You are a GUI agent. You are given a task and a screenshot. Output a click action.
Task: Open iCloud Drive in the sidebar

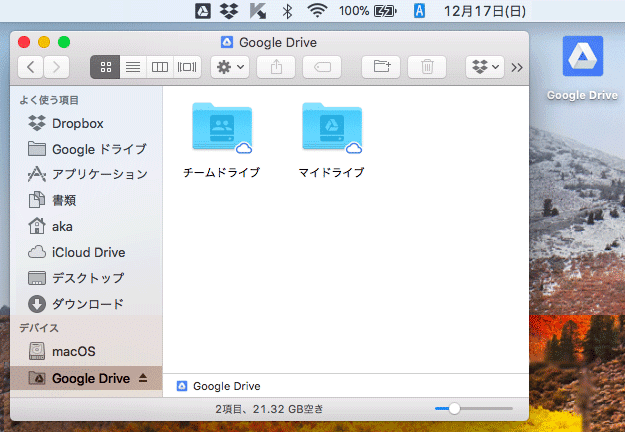pos(86,252)
